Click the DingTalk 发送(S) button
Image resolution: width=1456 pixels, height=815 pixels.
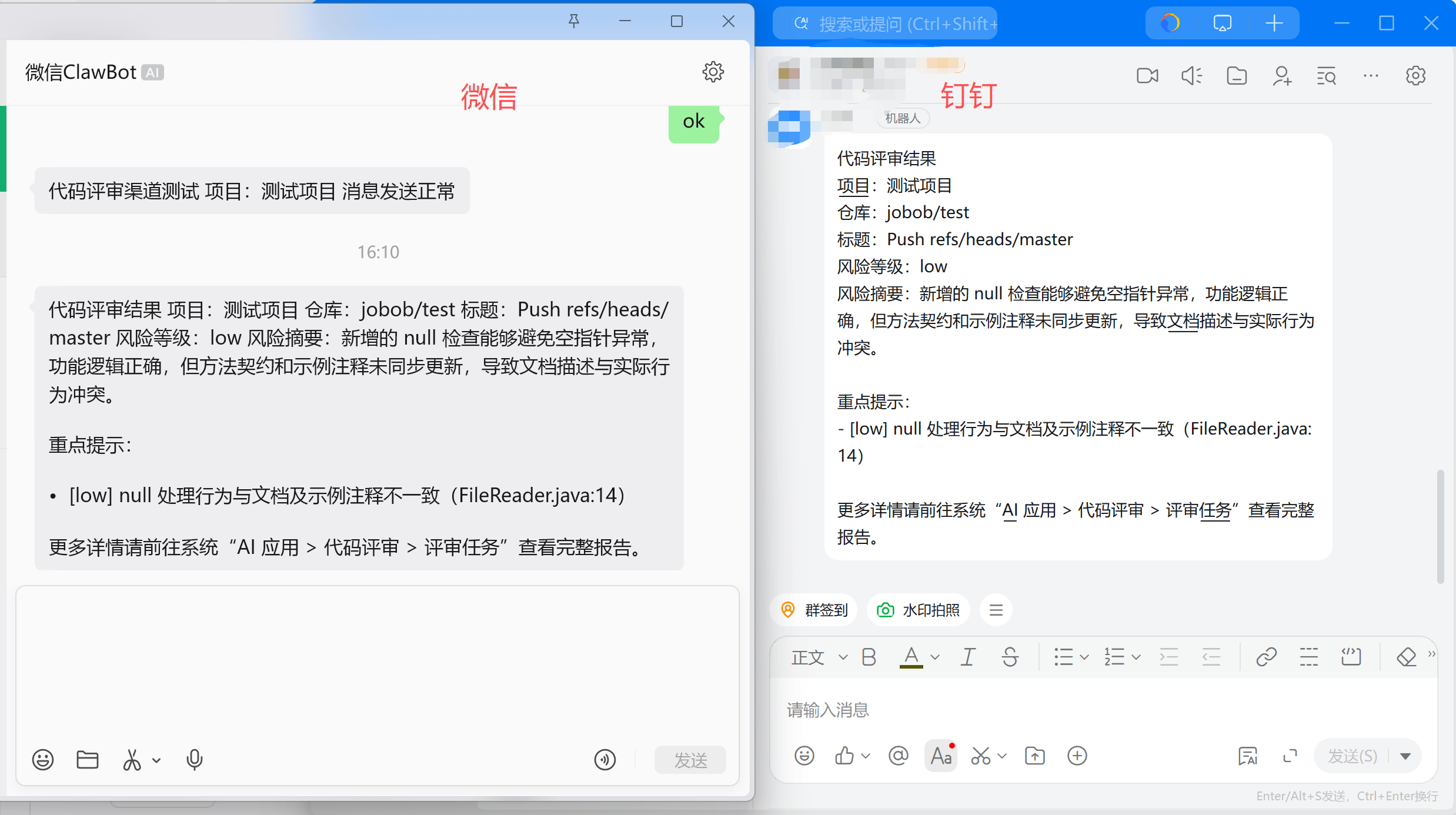pyautogui.click(x=1353, y=756)
